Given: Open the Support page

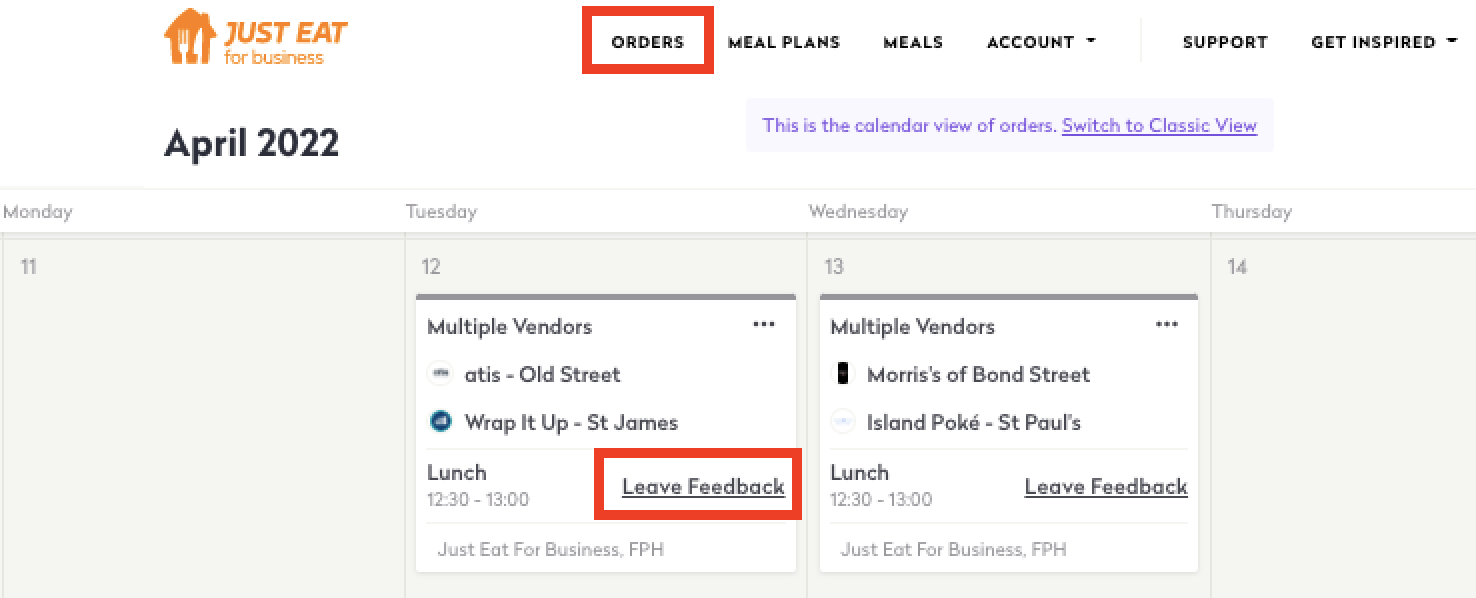Looking at the screenshot, I should (1225, 42).
